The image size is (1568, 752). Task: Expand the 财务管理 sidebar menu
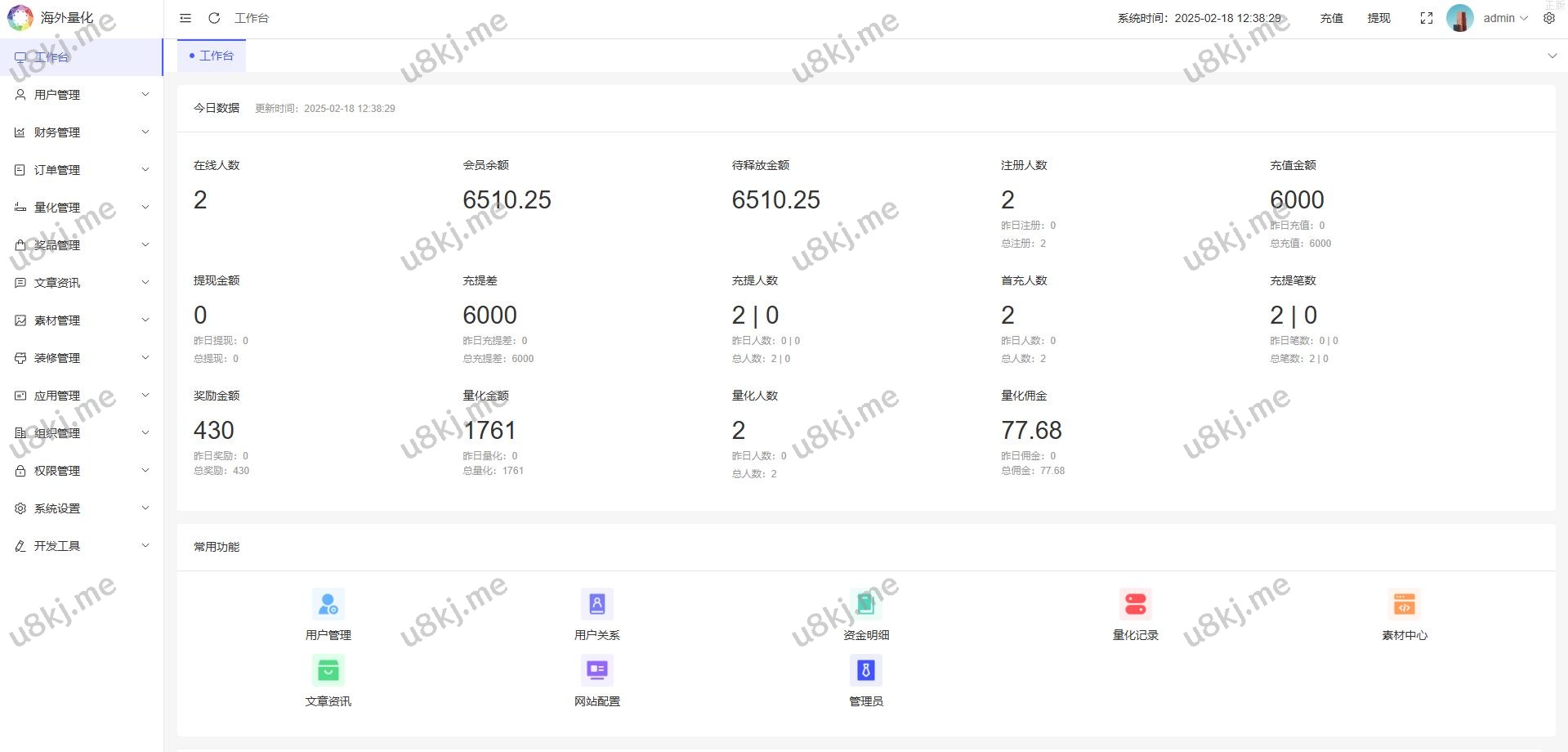pos(82,132)
